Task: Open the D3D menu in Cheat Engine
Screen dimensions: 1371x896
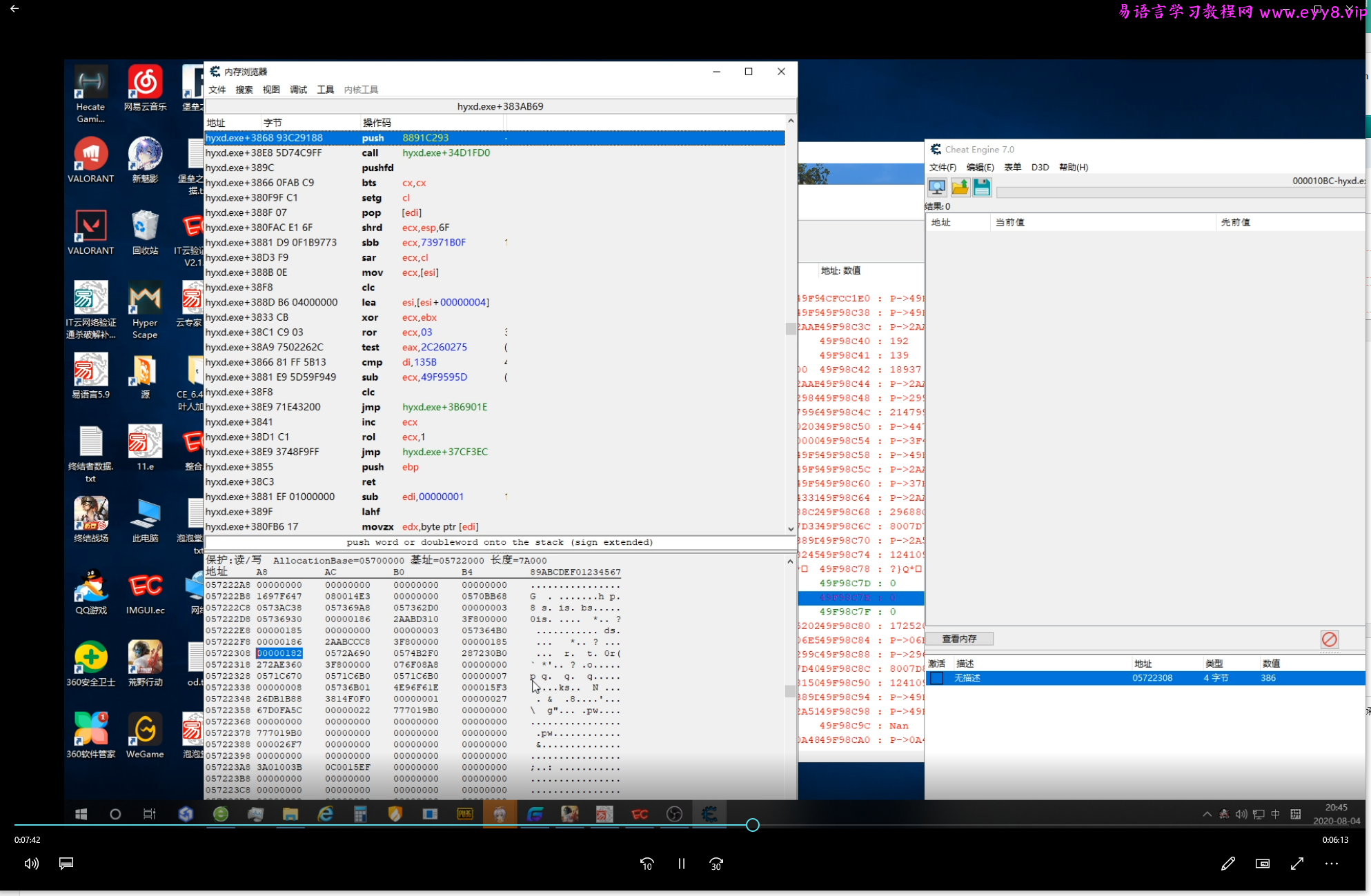Action: (1040, 167)
